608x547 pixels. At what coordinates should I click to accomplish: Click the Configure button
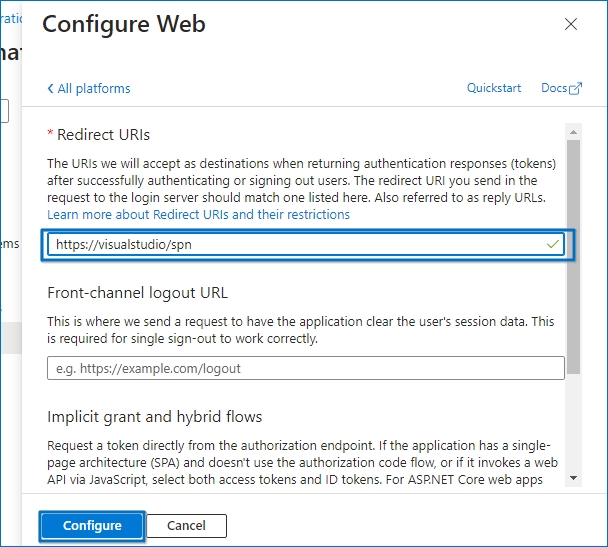pos(92,526)
